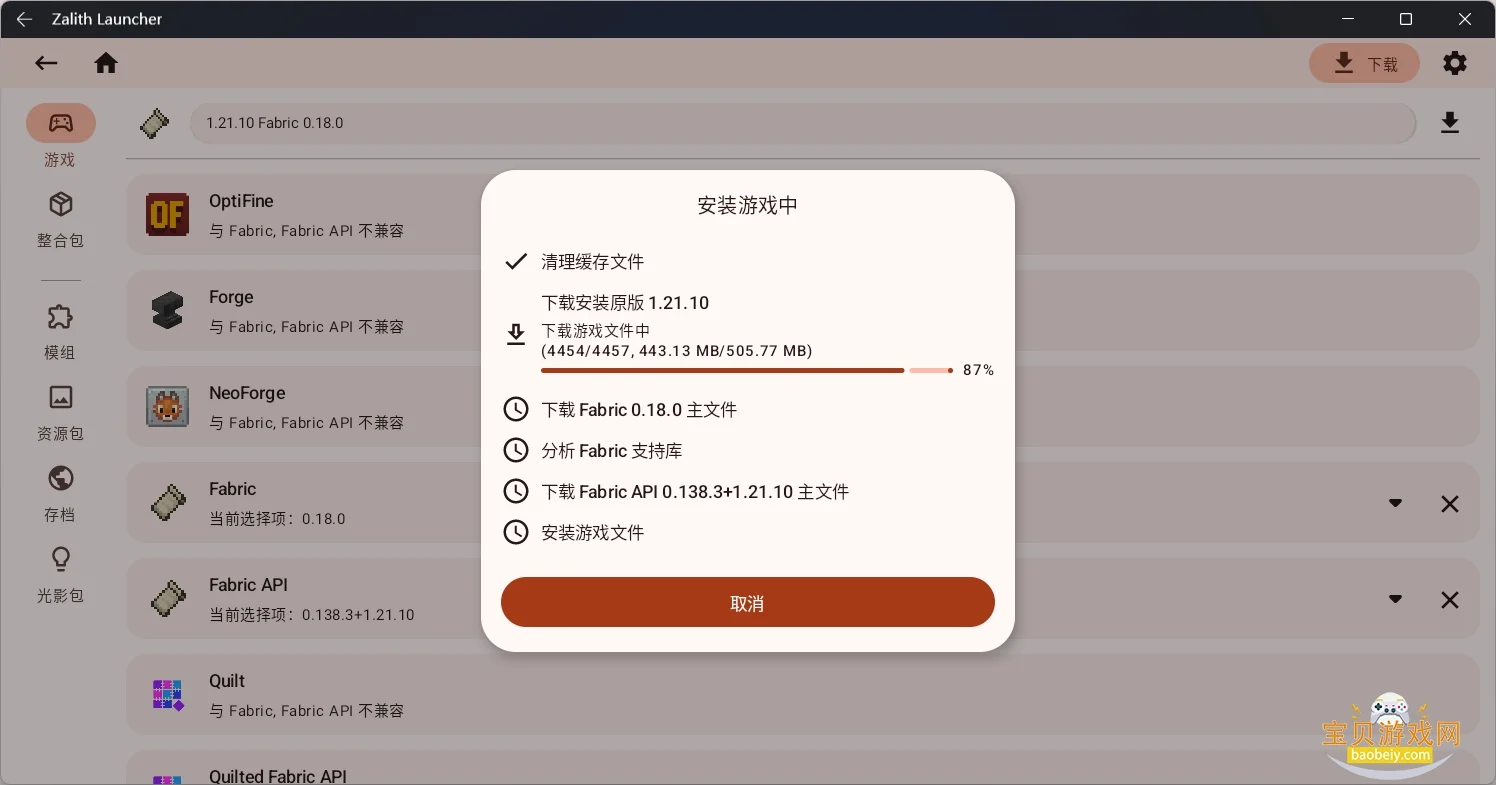This screenshot has width=1496, height=785.
Task: Click the 安装游戏中 dialog title
Action: (748, 205)
